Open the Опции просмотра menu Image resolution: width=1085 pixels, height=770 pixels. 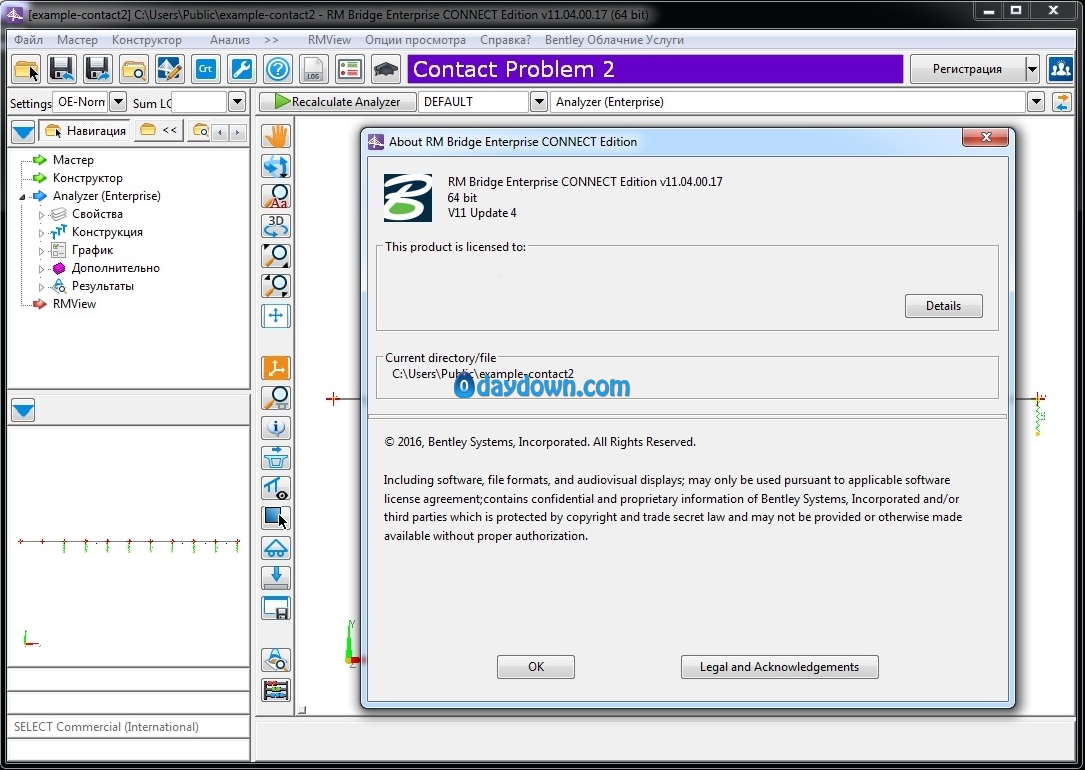tap(415, 39)
